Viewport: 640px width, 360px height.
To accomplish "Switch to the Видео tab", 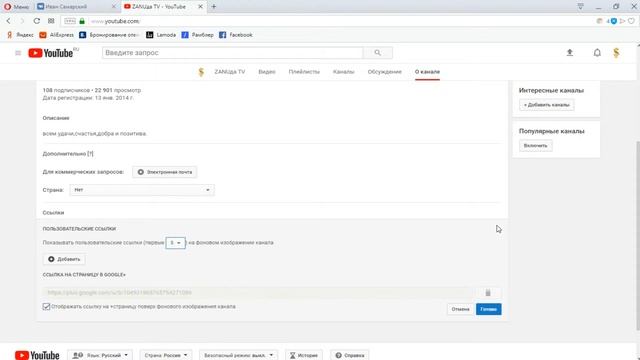I will (267, 71).
